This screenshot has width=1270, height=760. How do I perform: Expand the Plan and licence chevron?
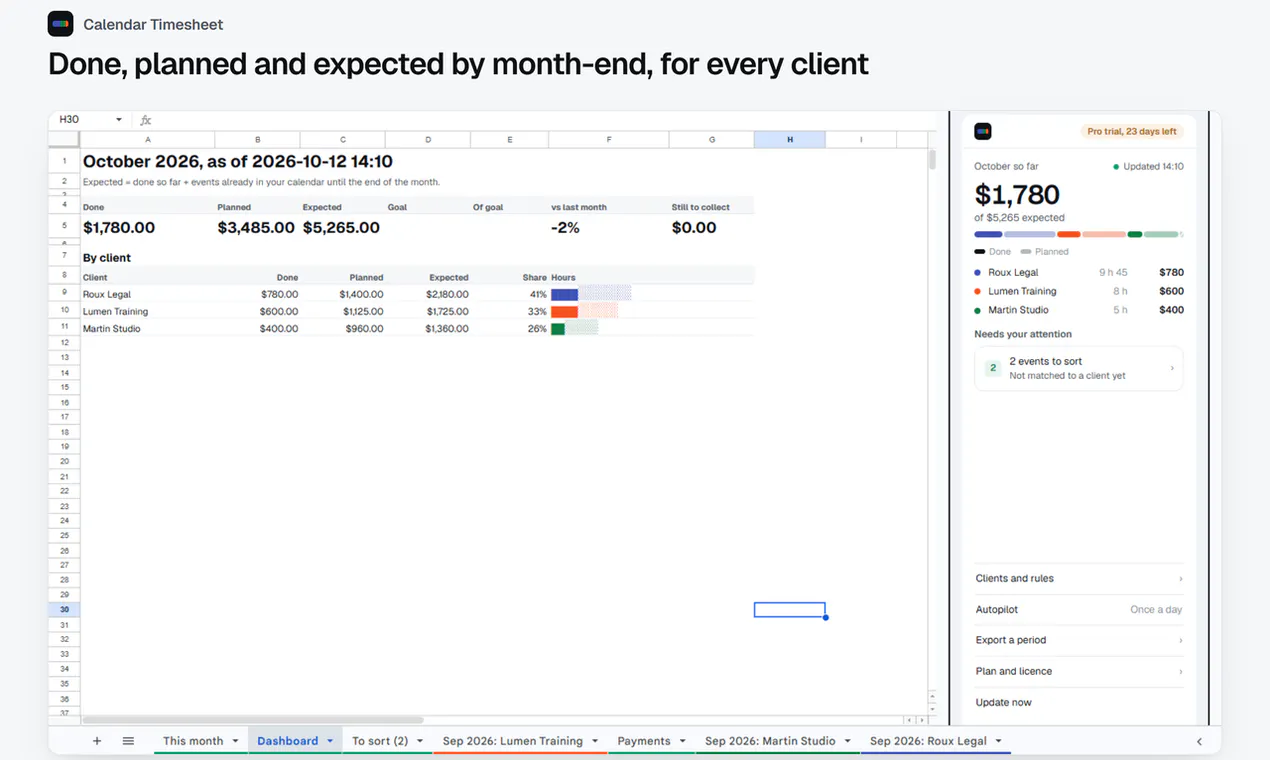coord(1180,671)
